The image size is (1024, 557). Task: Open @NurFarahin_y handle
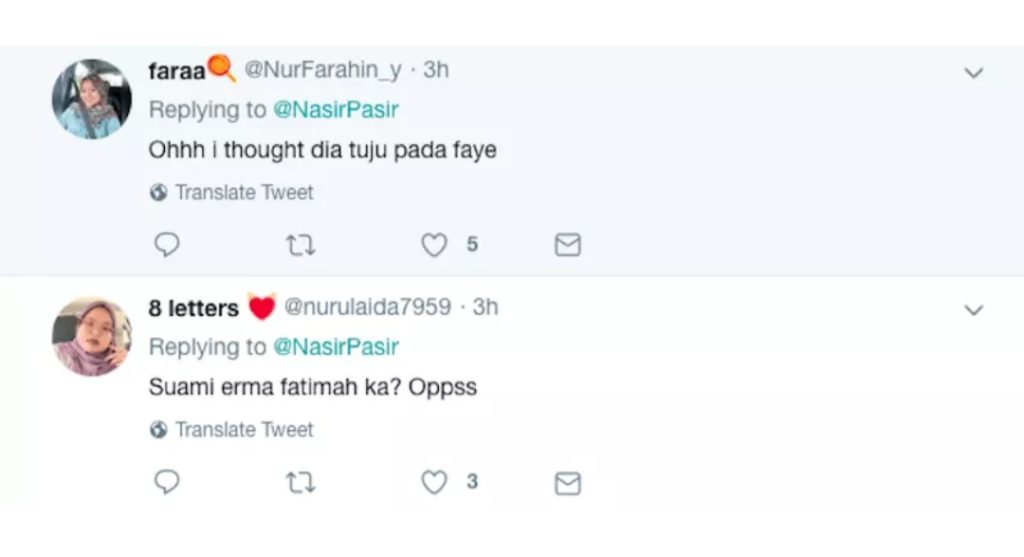coord(323,70)
